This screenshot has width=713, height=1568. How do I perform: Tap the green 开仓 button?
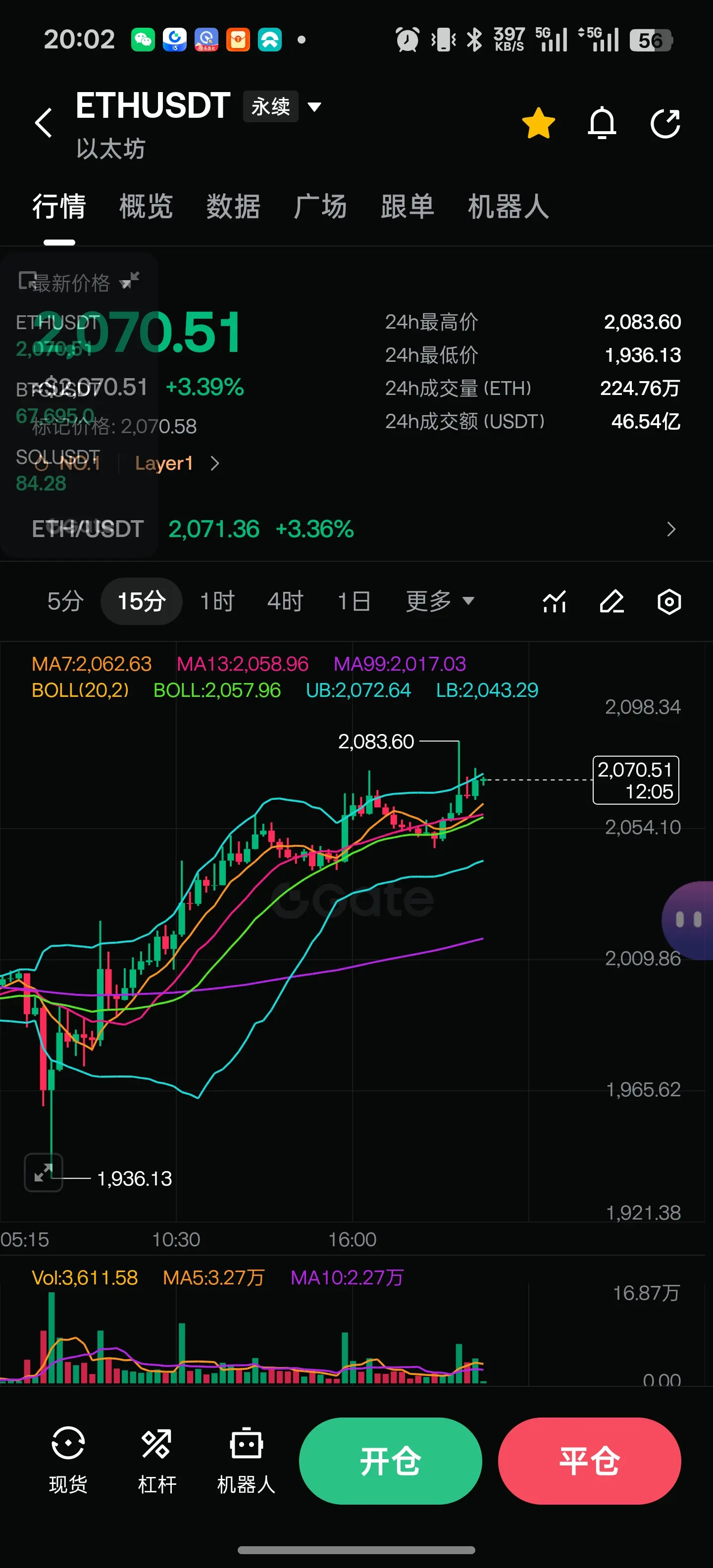pos(390,1461)
